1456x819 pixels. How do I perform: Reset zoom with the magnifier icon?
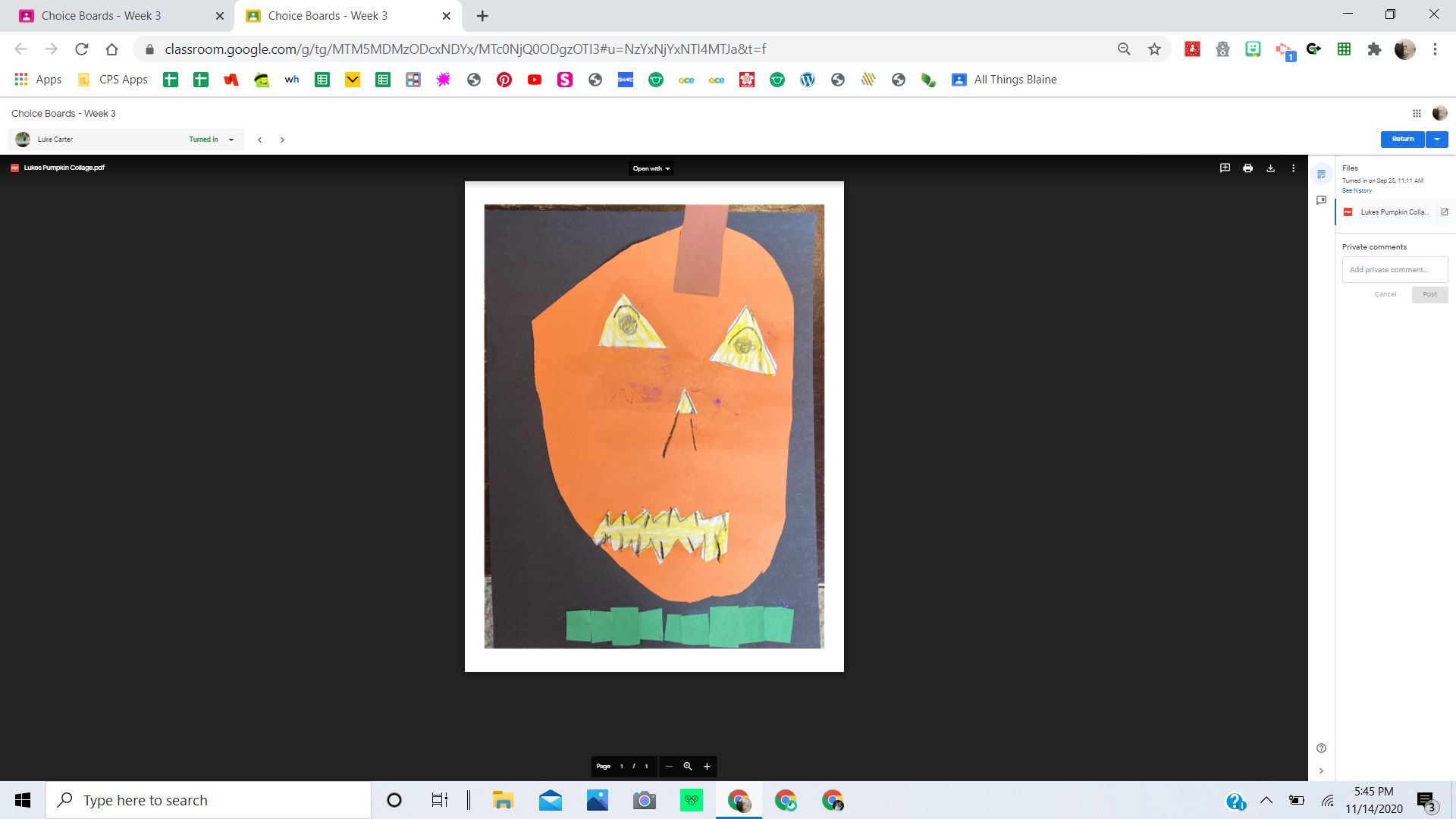coord(688,767)
